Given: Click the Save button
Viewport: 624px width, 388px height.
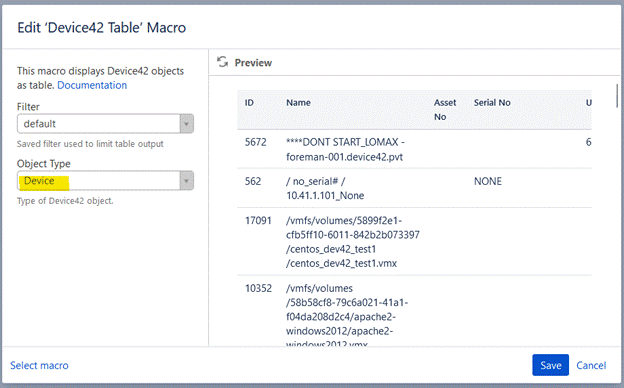Looking at the screenshot, I should 550,365.
